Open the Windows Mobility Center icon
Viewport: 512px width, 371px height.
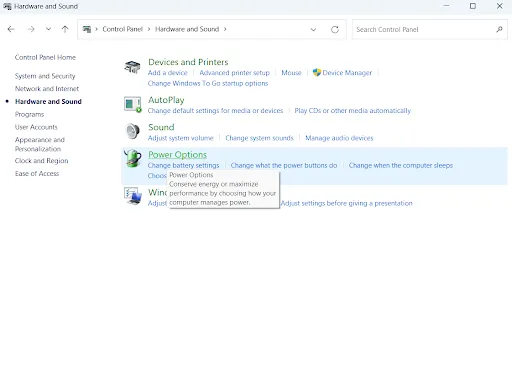click(x=133, y=196)
